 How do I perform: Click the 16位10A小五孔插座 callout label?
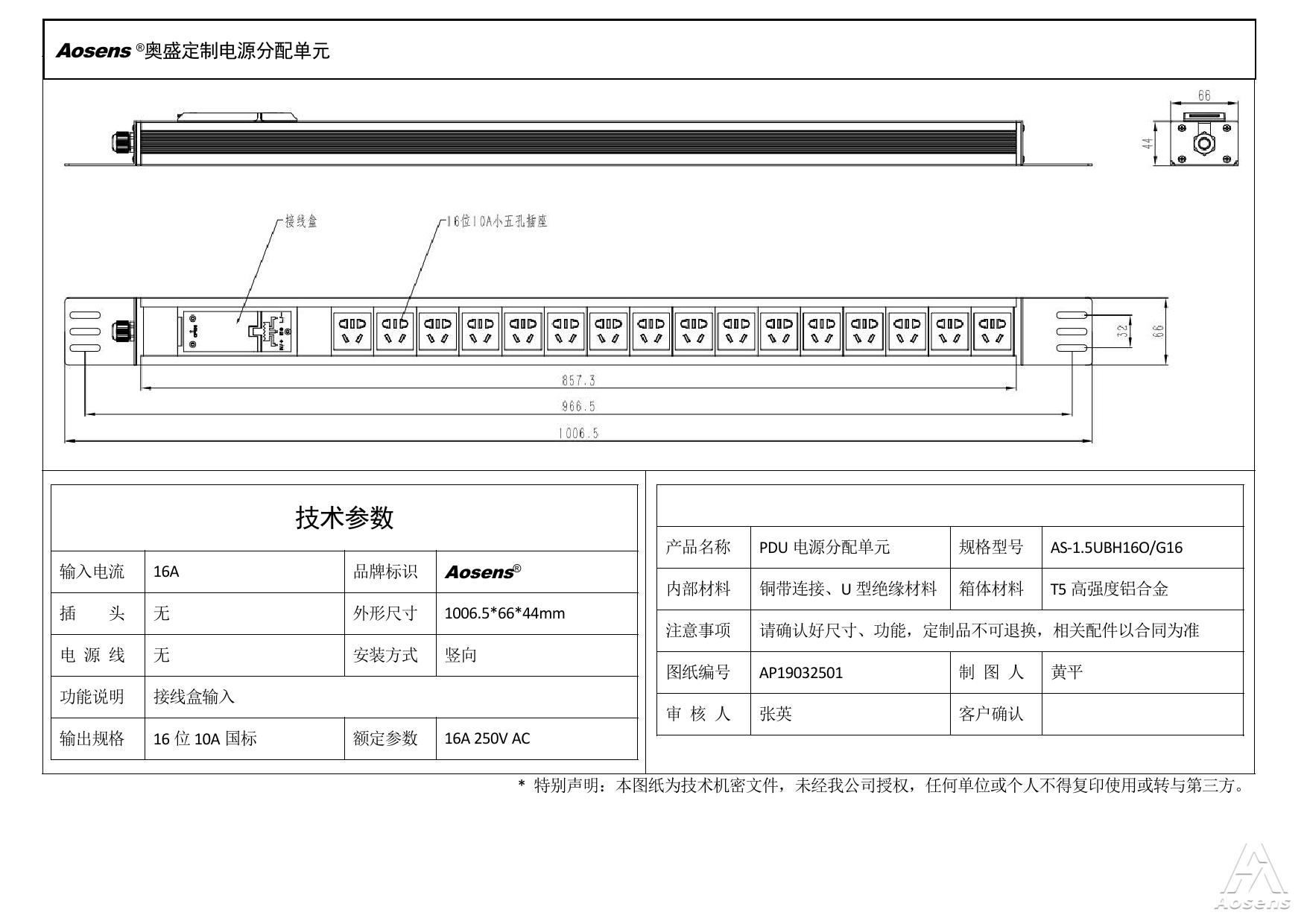496,221
